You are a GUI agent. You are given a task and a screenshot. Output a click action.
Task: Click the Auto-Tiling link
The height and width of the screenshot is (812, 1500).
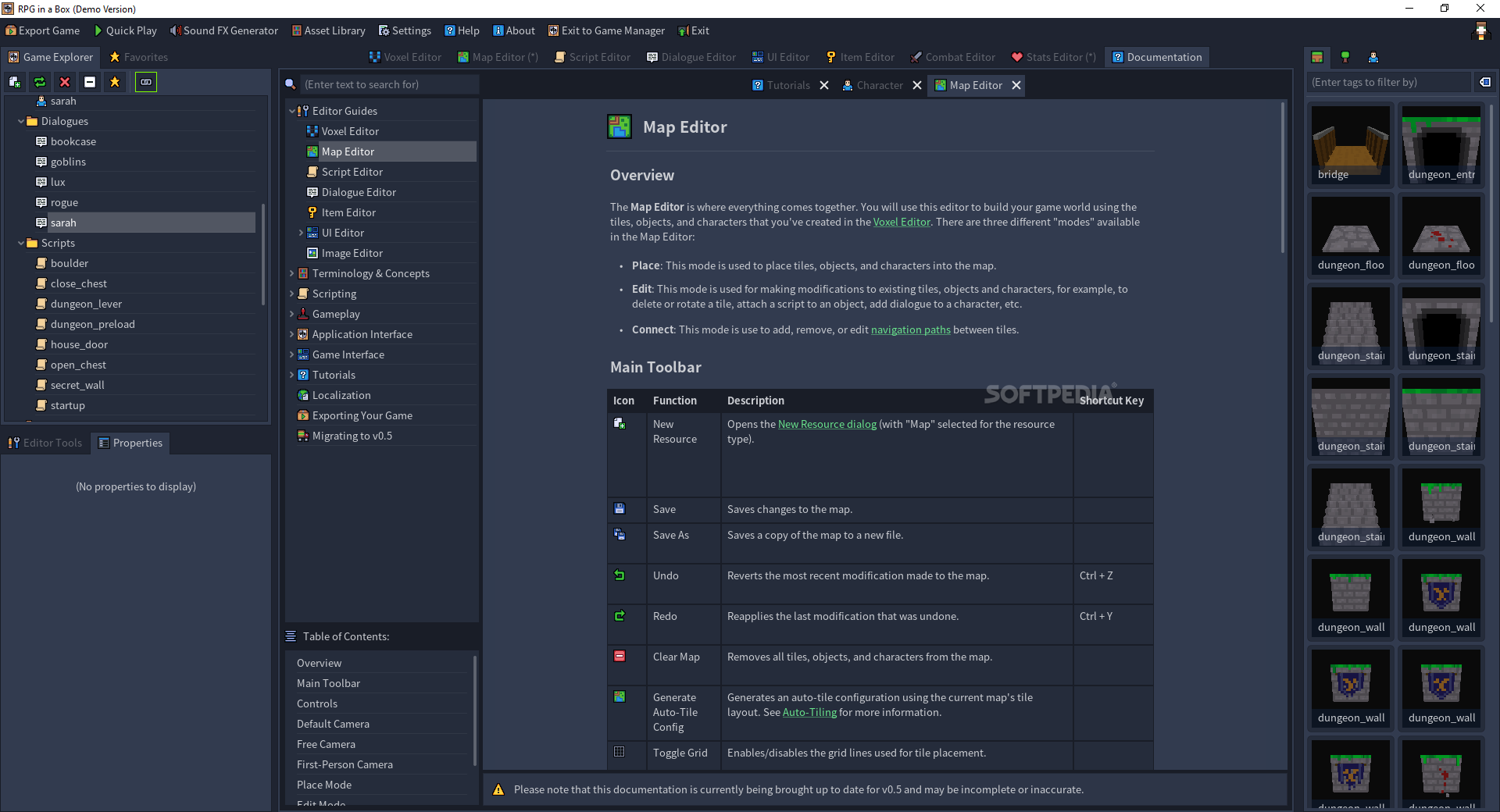click(x=809, y=712)
